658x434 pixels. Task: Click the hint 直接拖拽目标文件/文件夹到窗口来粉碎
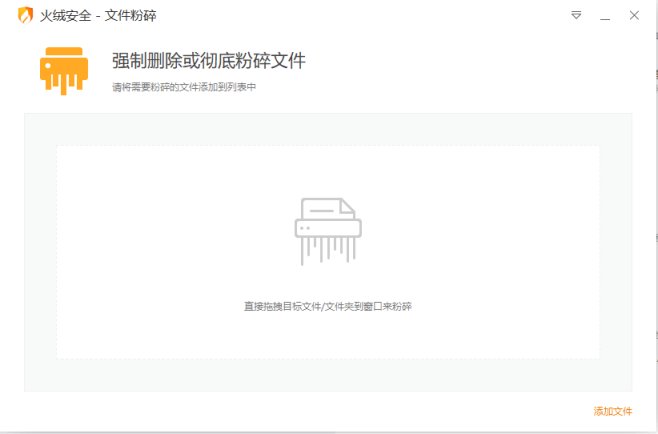(328, 306)
